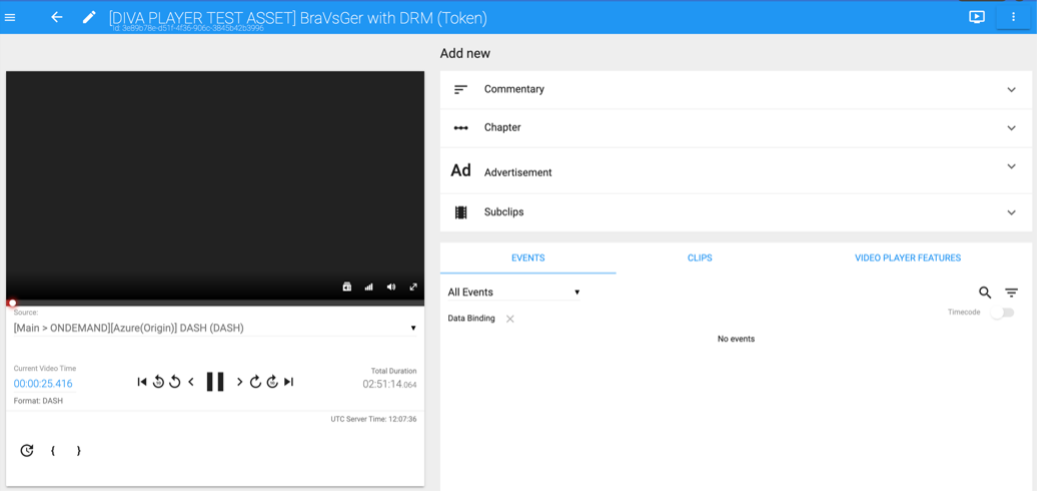The width and height of the screenshot is (1041, 495).
Task: Switch to the VIDEO PLAYER FEATURES tab
Action: [908, 258]
